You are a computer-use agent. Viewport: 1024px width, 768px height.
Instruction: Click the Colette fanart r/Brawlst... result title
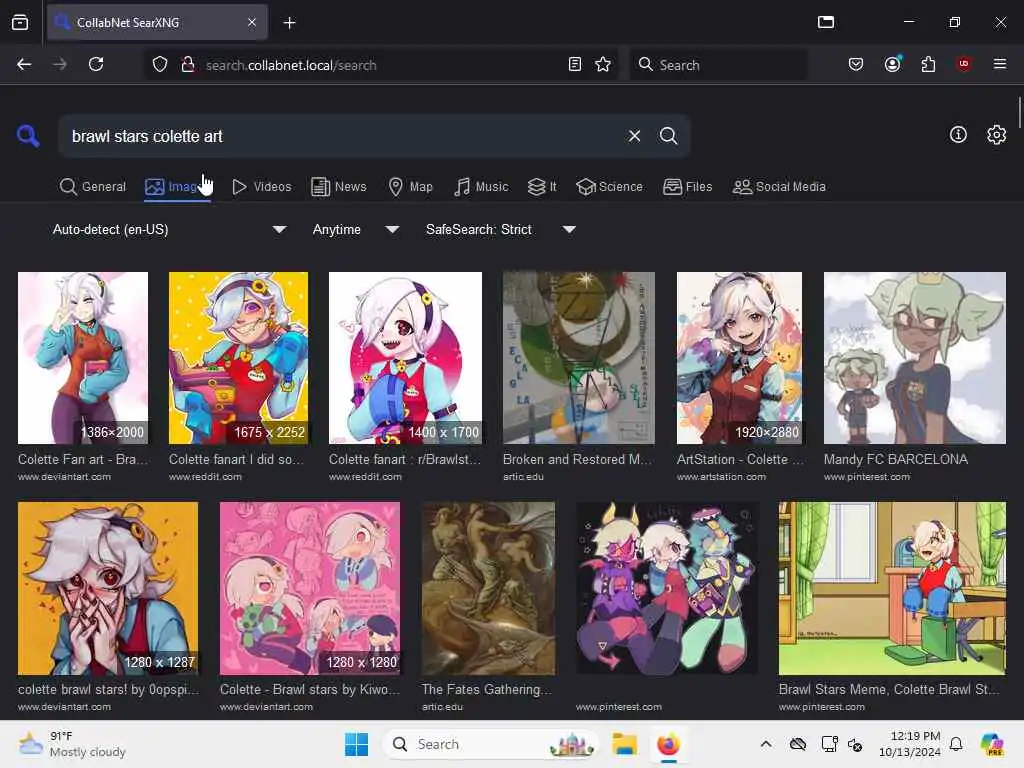click(x=404, y=459)
